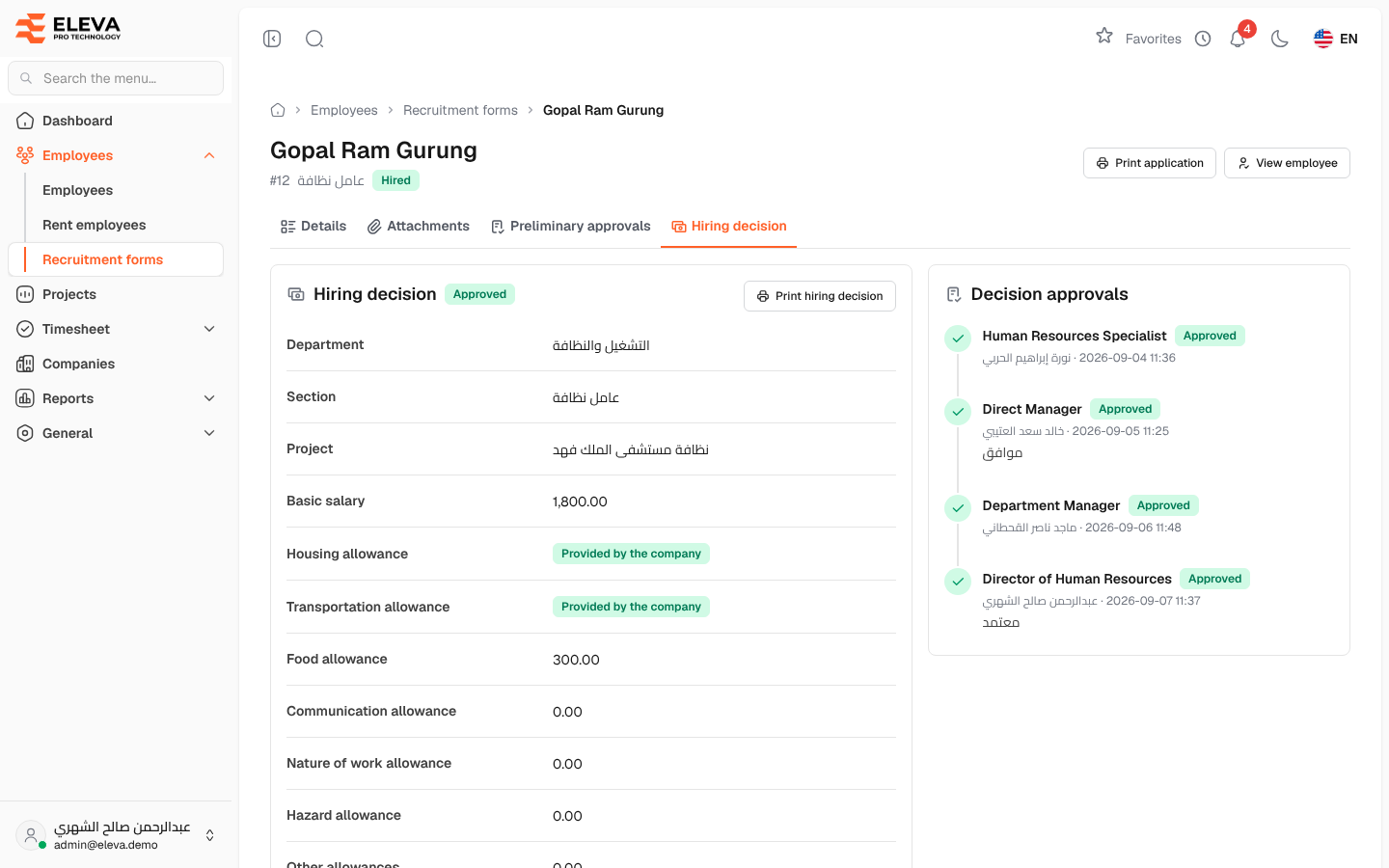The width and height of the screenshot is (1389, 868).
Task: Open Dashboard from the sidebar
Action: point(116,121)
